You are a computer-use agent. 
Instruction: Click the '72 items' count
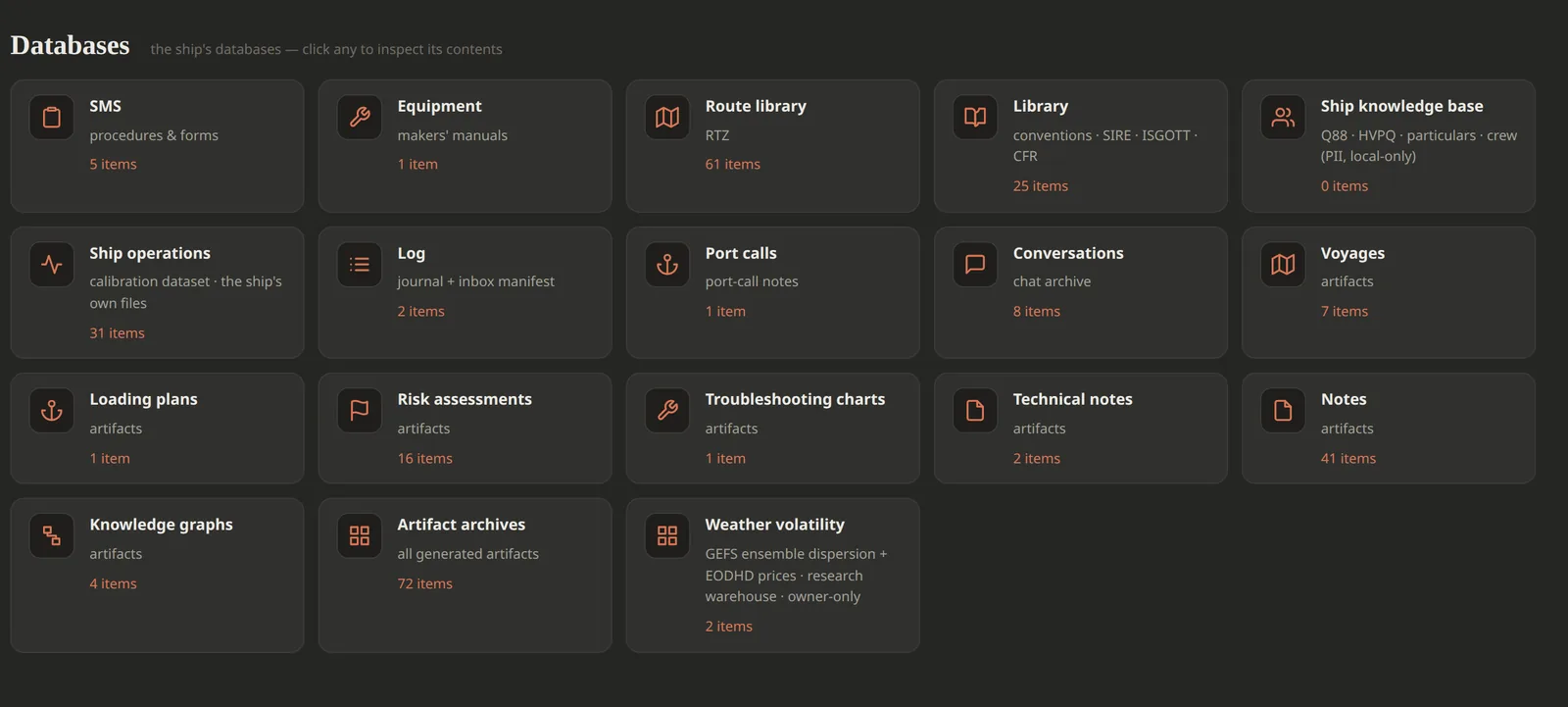[x=424, y=583]
